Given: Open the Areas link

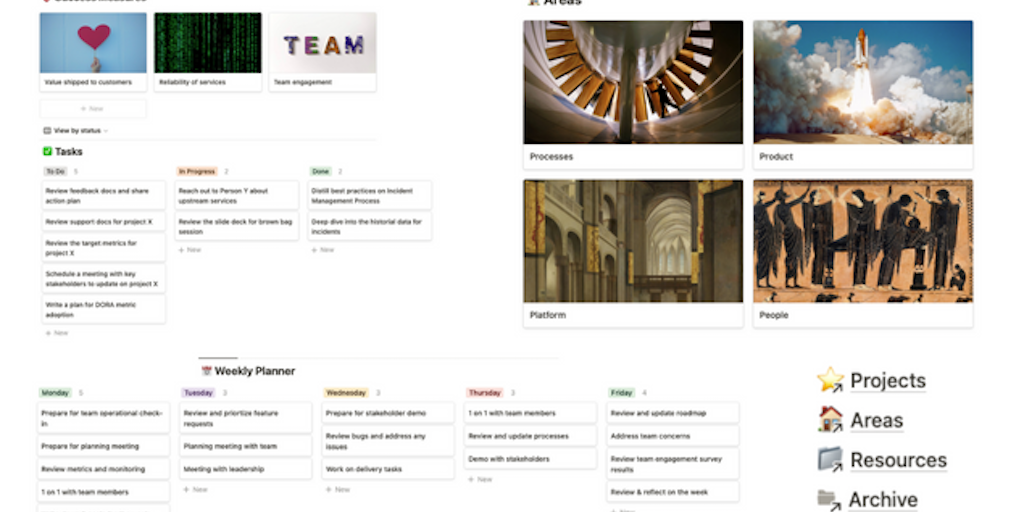Looking at the screenshot, I should tap(876, 421).
